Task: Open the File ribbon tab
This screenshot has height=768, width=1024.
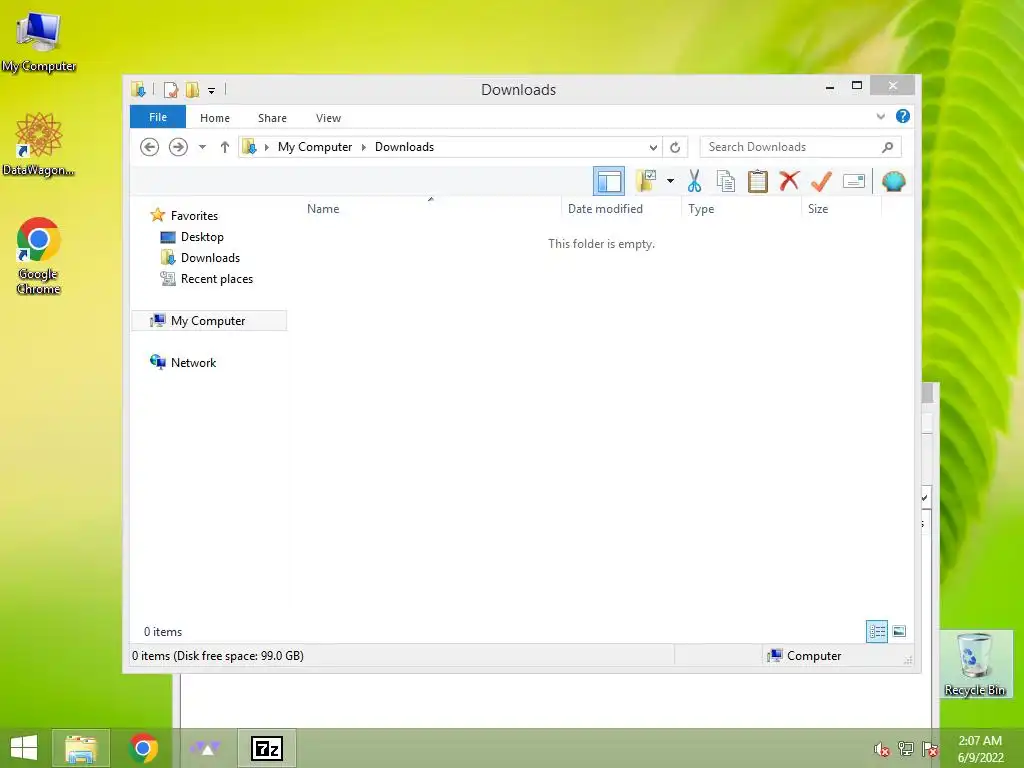Action: coord(158,117)
